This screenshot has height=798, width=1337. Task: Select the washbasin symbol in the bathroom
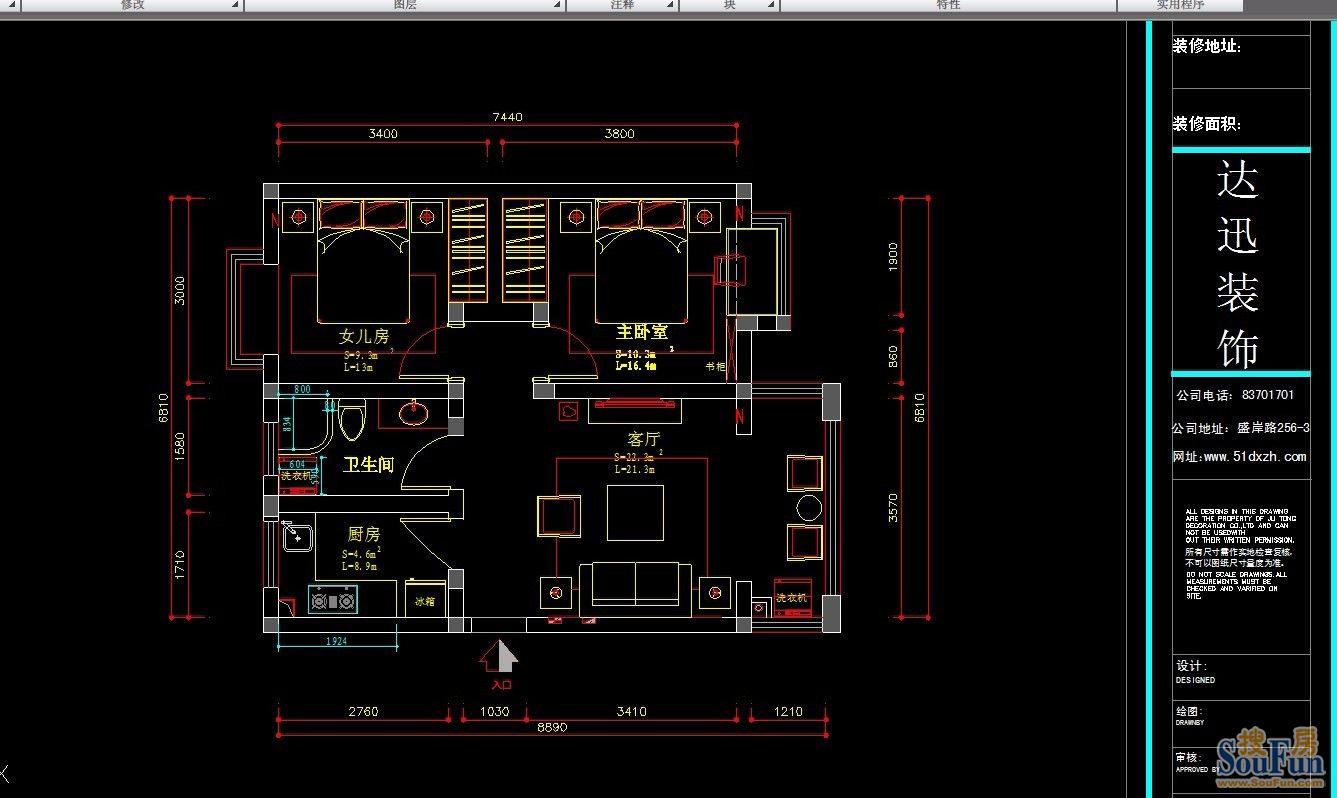414,411
